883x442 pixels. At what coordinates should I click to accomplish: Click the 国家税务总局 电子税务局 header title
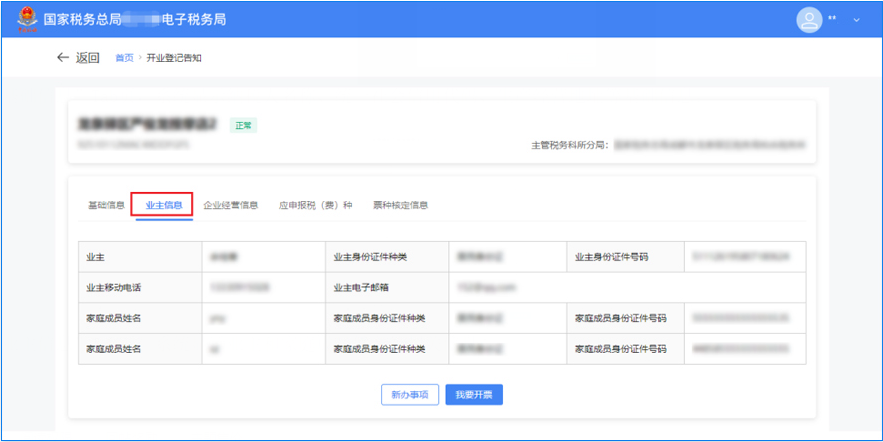tap(135, 19)
